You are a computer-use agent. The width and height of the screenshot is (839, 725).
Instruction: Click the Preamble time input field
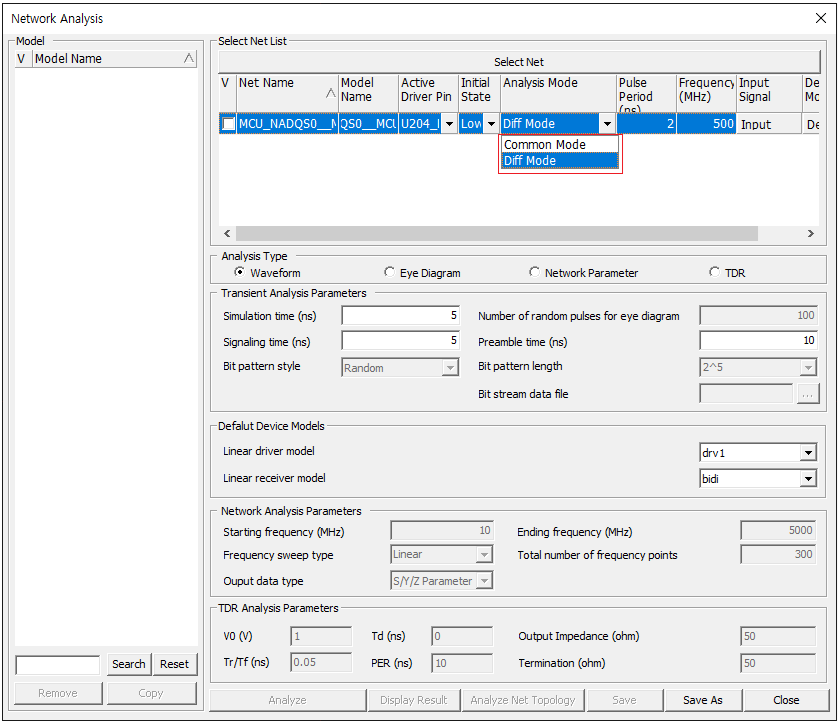tap(758, 341)
